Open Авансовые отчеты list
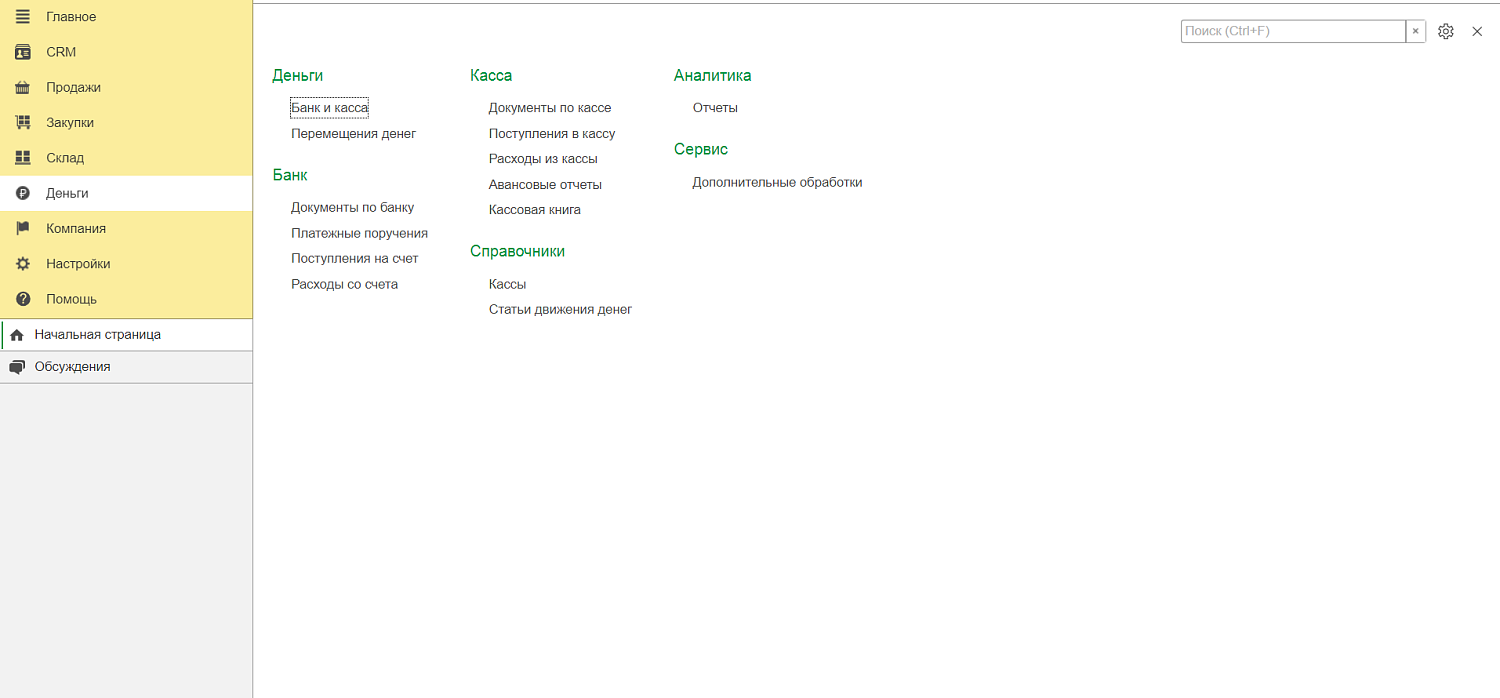This screenshot has height=698, width=1500. tap(545, 185)
